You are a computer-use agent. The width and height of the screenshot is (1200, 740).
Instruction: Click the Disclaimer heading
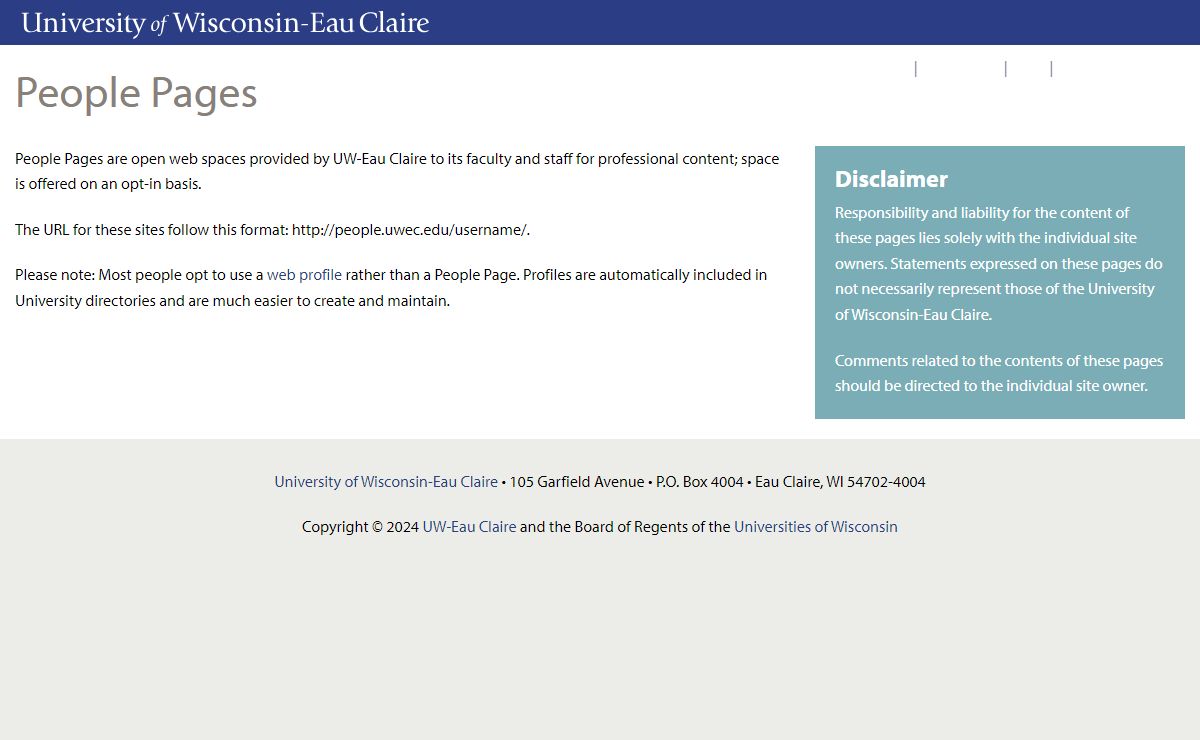pos(891,179)
